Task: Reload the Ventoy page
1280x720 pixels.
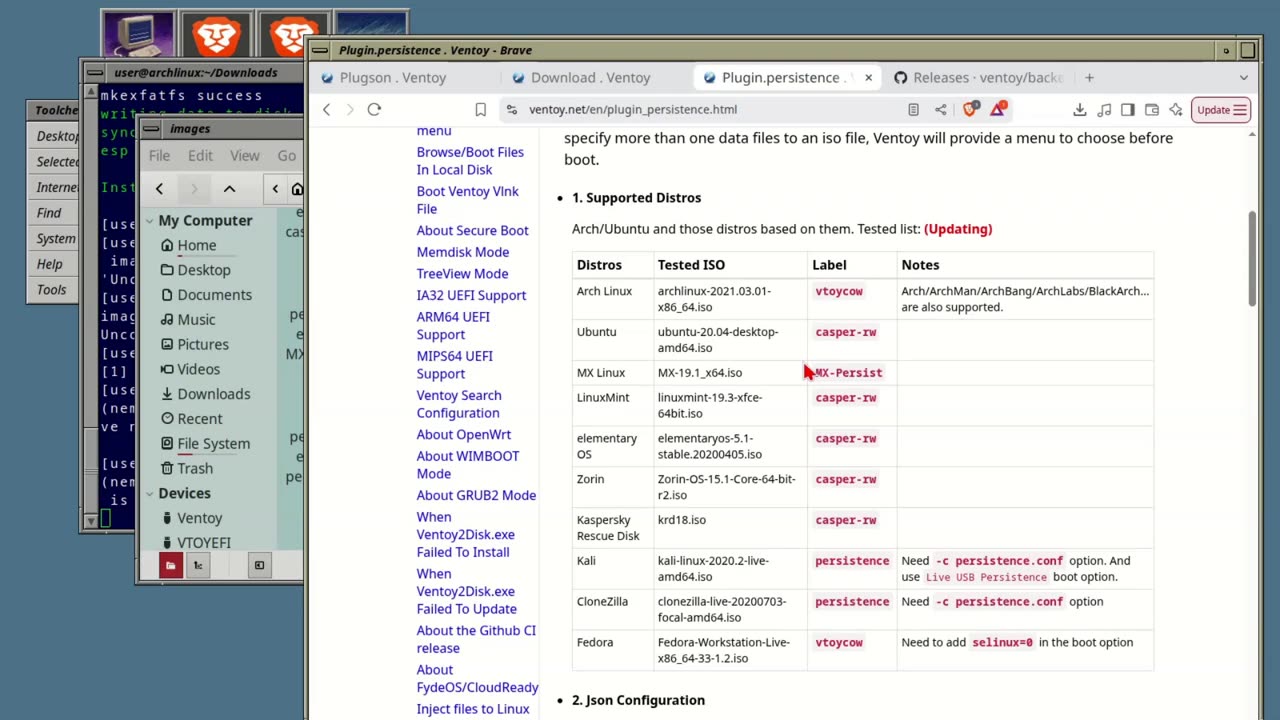Action: coord(374,109)
